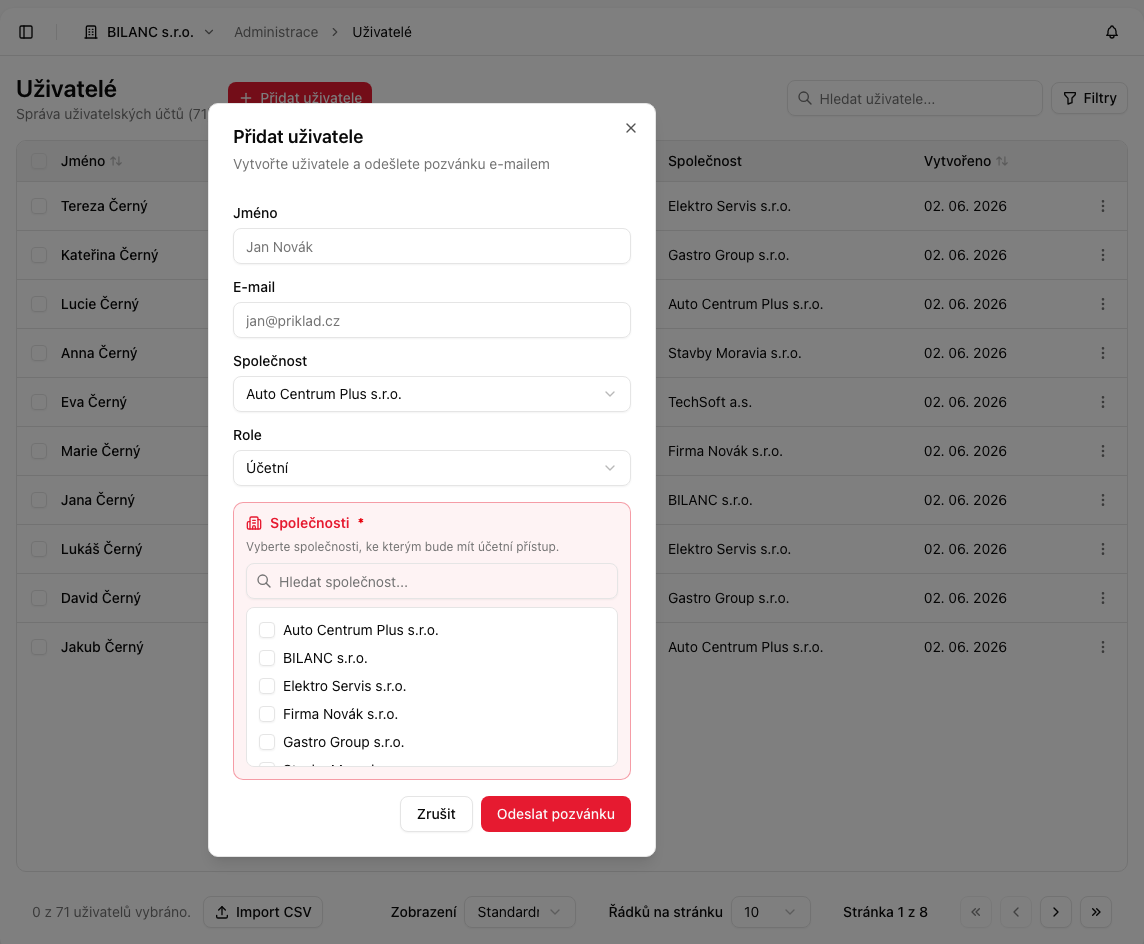Check Elektro Servis s.r.o. in Společnosti list
Viewport: 1144px width, 944px height.
click(x=267, y=686)
